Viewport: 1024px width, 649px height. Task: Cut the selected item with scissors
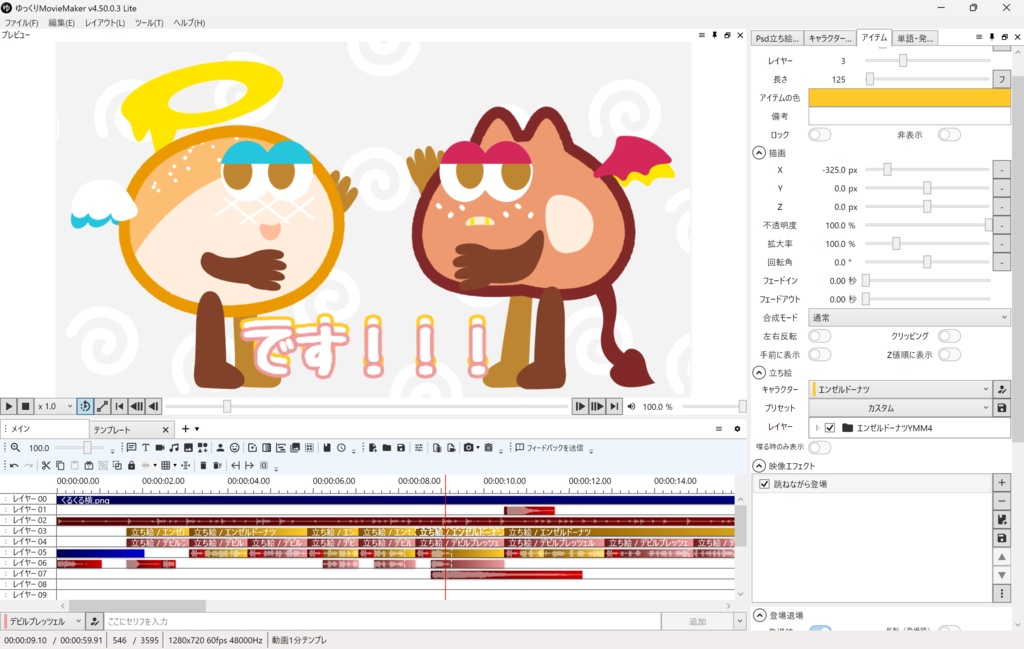[46, 466]
